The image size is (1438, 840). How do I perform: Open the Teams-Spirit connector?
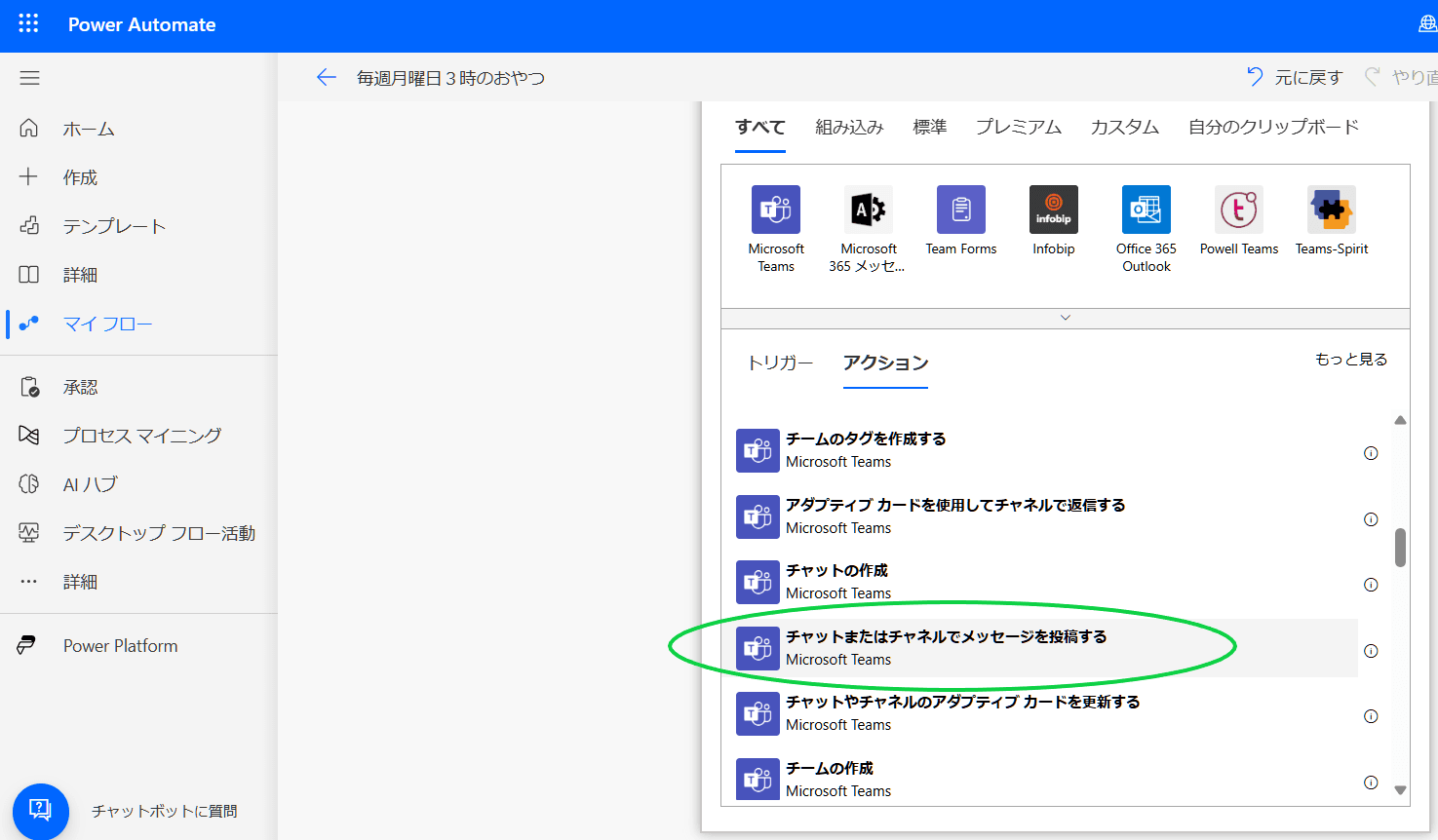pyautogui.click(x=1331, y=209)
